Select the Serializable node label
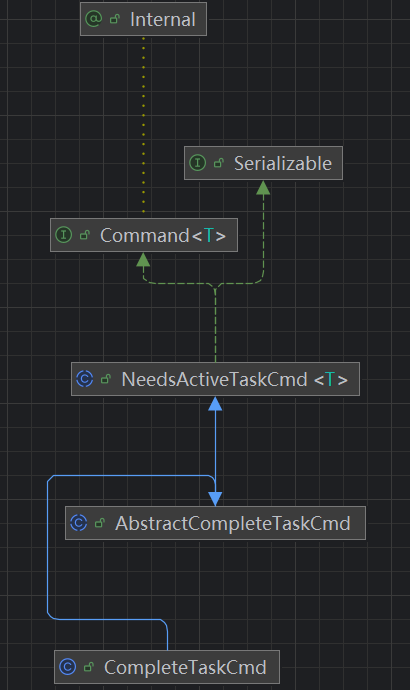The width and height of the screenshot is (410, 690). pos(283,163)
